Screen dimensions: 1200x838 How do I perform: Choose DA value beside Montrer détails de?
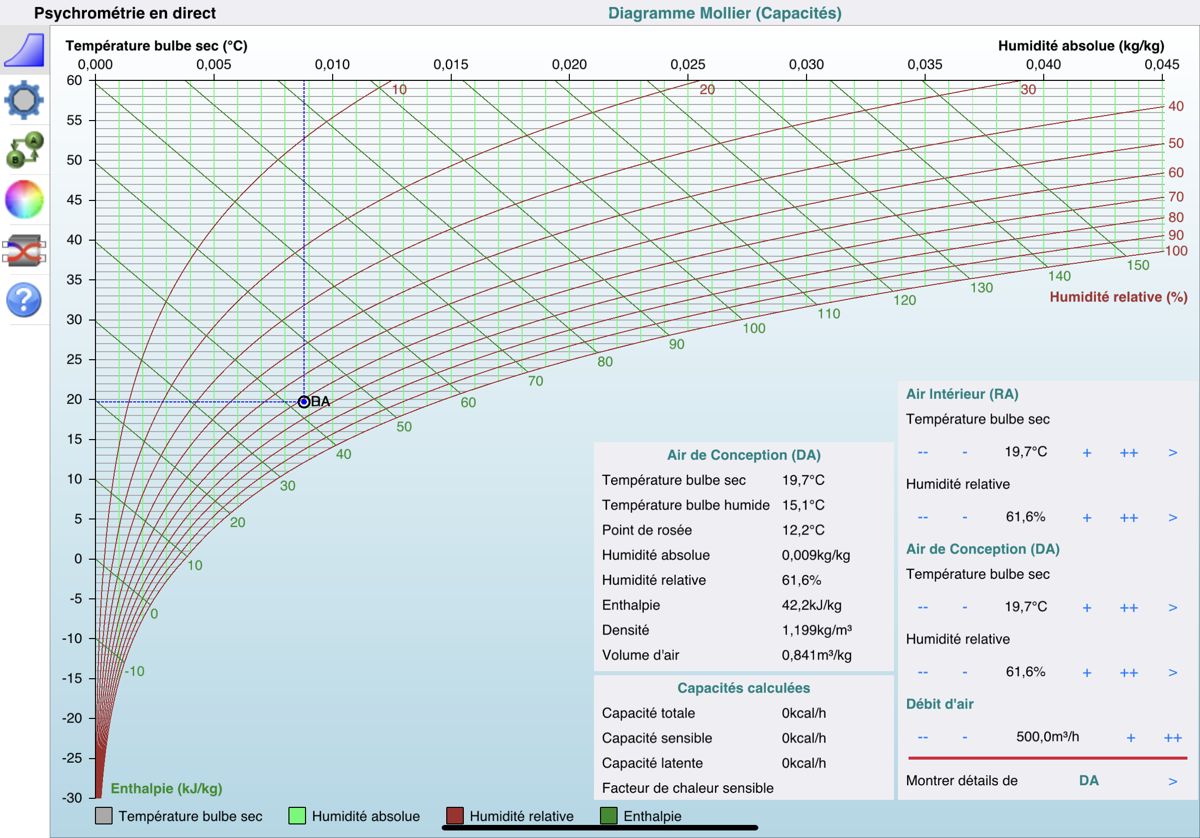tap(1088, 780)
